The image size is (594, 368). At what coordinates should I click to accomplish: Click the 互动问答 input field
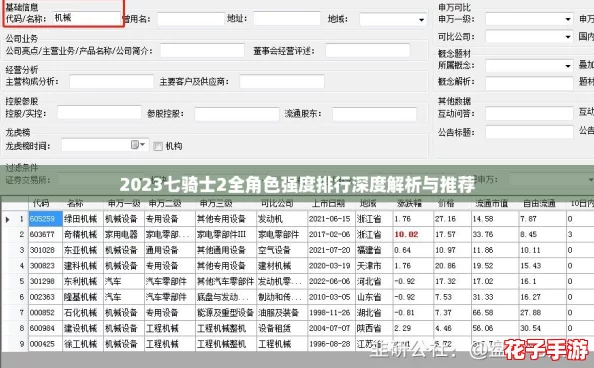529,113
